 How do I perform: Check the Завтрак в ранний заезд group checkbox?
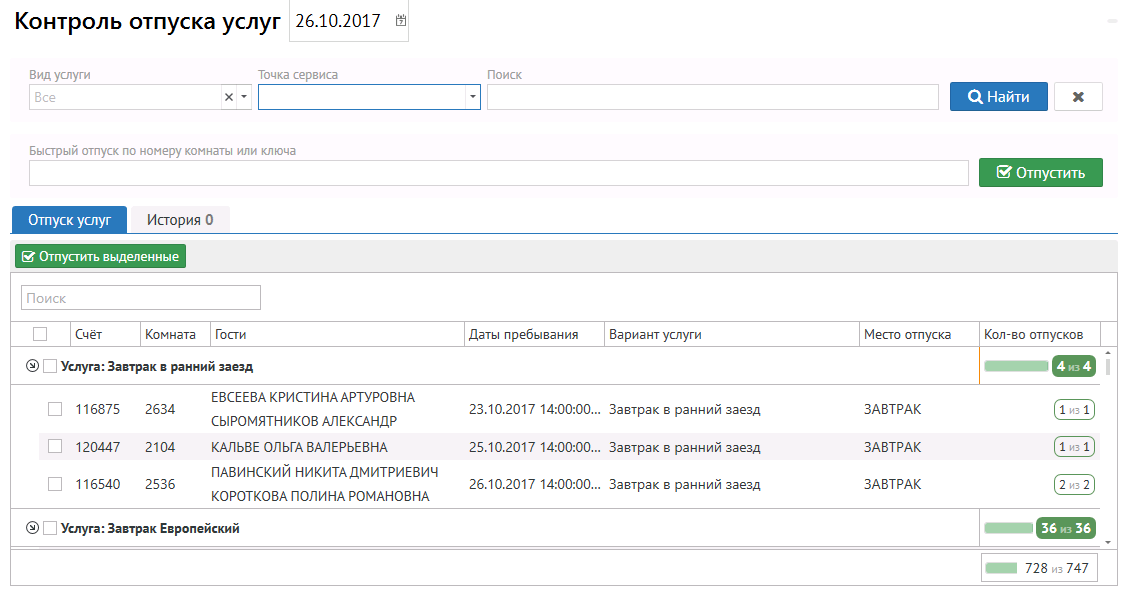[50, 366]
